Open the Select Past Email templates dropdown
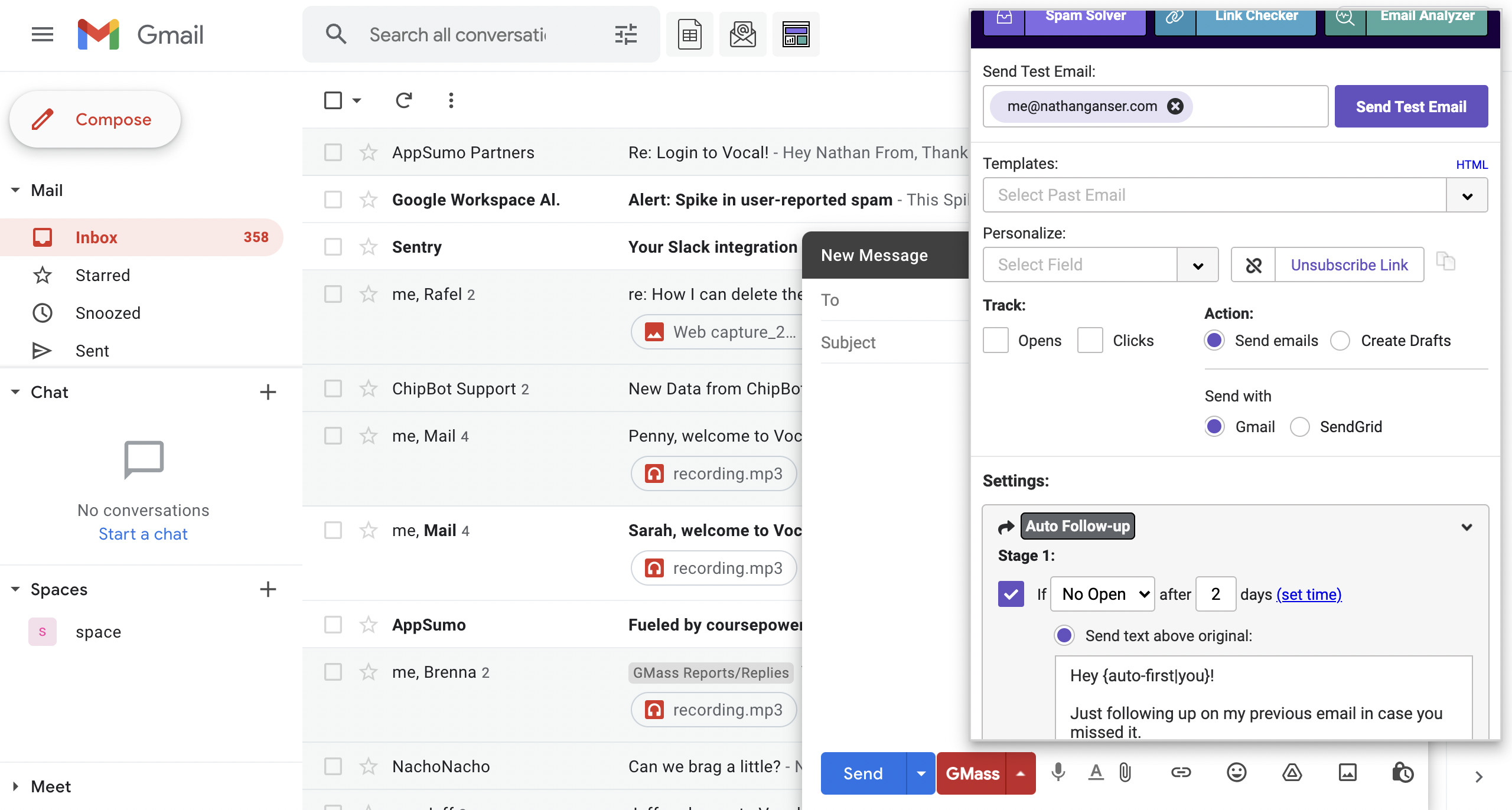Screen dimensions: 1512x810 [x=1467, y=195]
